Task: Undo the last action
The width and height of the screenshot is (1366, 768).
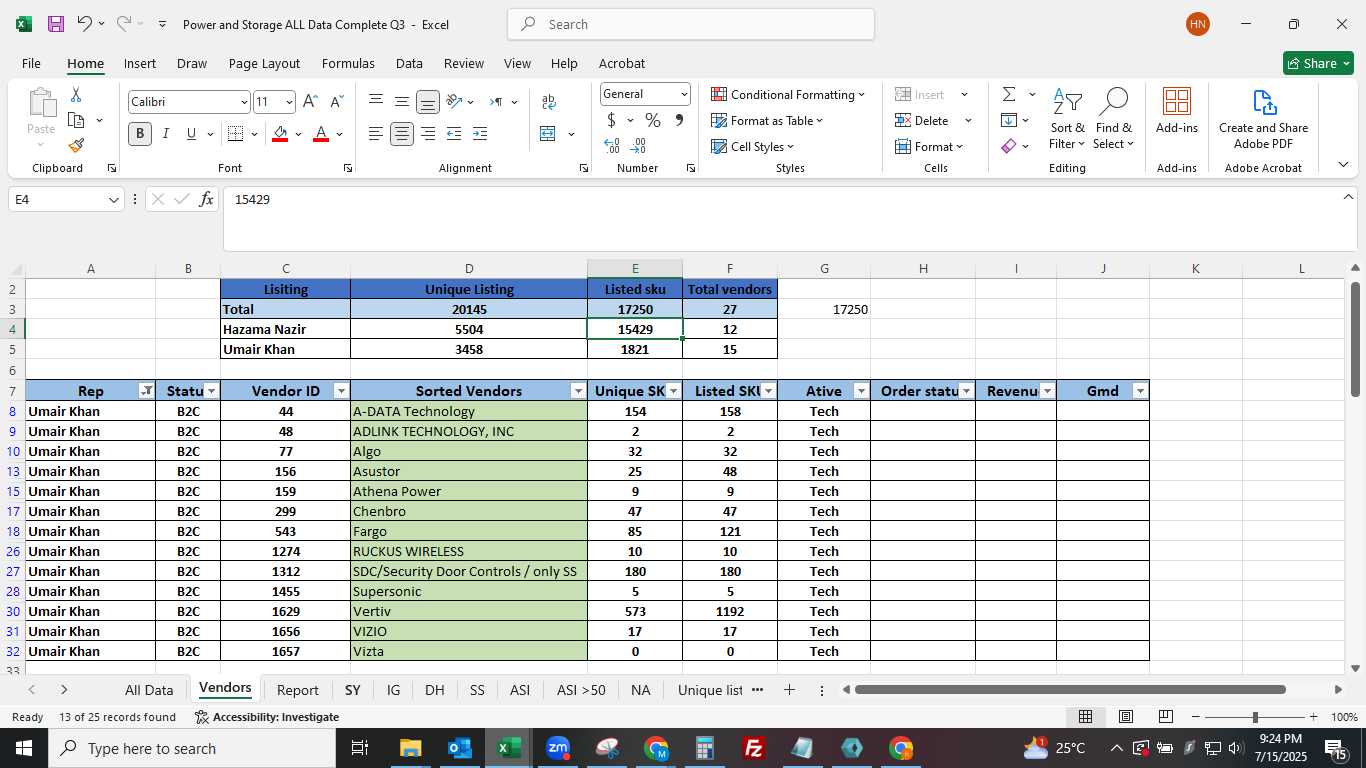Action: (x=85, y=24)
